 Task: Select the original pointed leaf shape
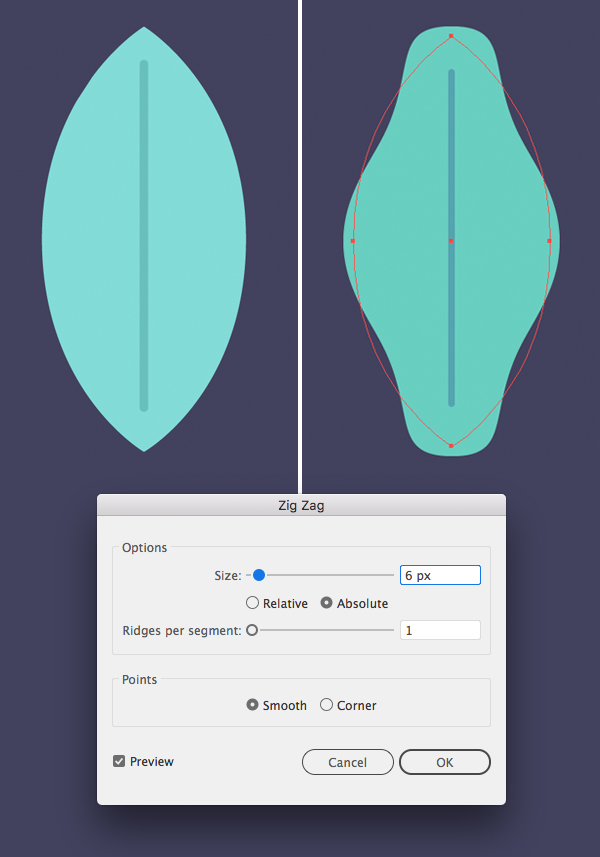(x=90, y=240)
